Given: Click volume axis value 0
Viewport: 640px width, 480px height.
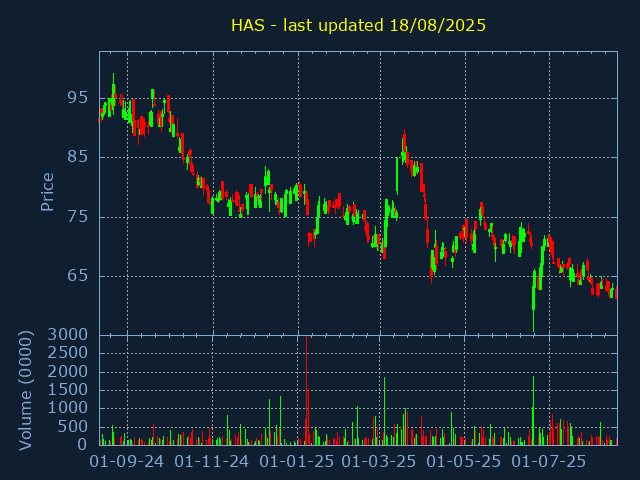Looking at the screenshot, I should pyautogui.click(x=83, y=444).
